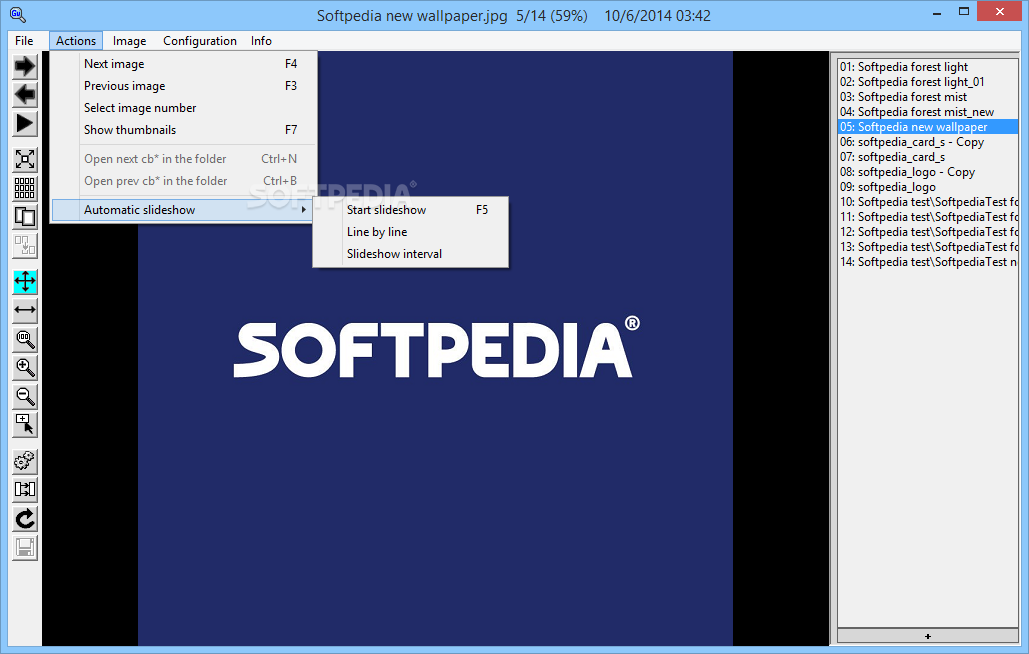1029x654 pixels.
Task: Select list entry 14: Softpedia test
Action: (928, 262)
